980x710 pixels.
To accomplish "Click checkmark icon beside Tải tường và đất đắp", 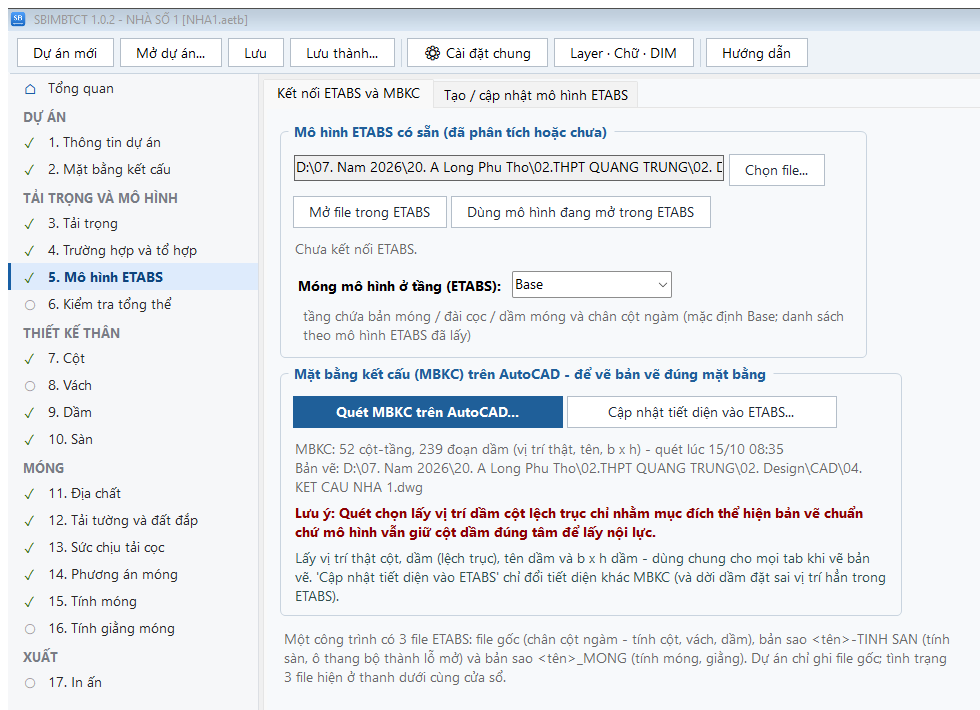I will [x=29, y=521].
